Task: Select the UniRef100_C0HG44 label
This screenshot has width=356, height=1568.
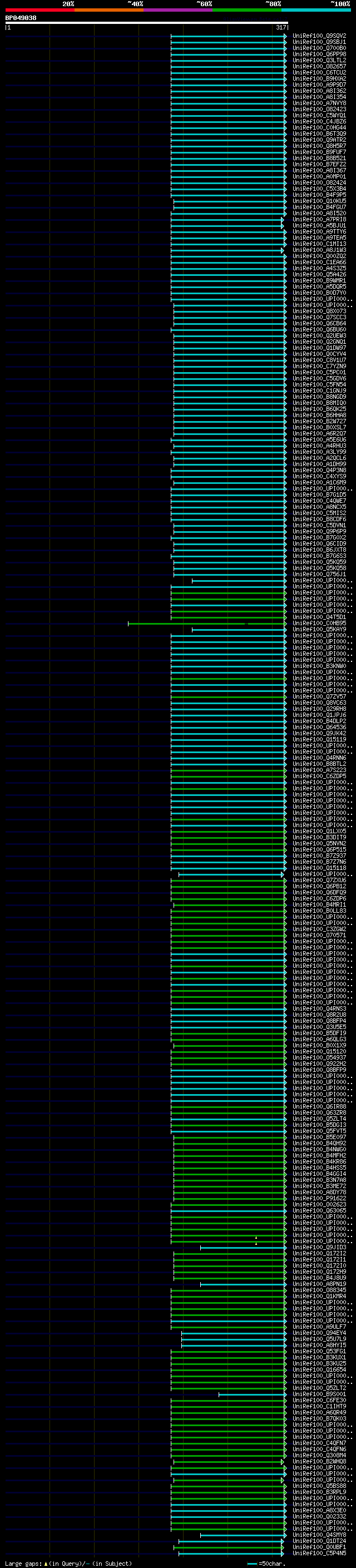Action: tap(319, 128)
